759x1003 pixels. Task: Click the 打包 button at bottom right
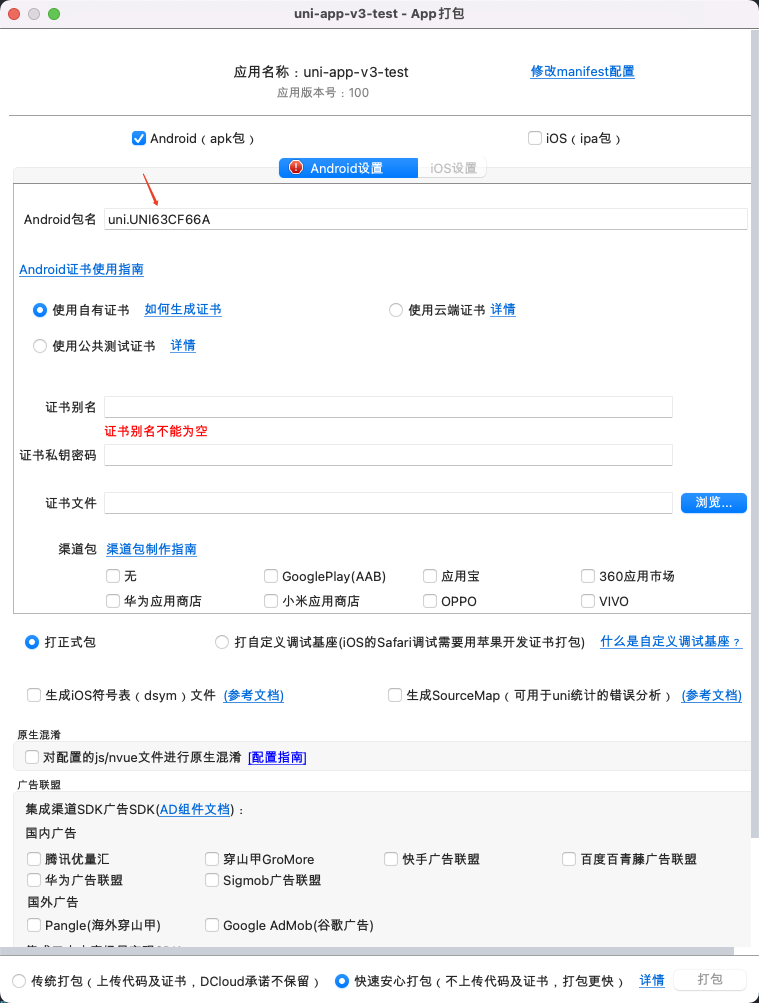coord(710,979)
